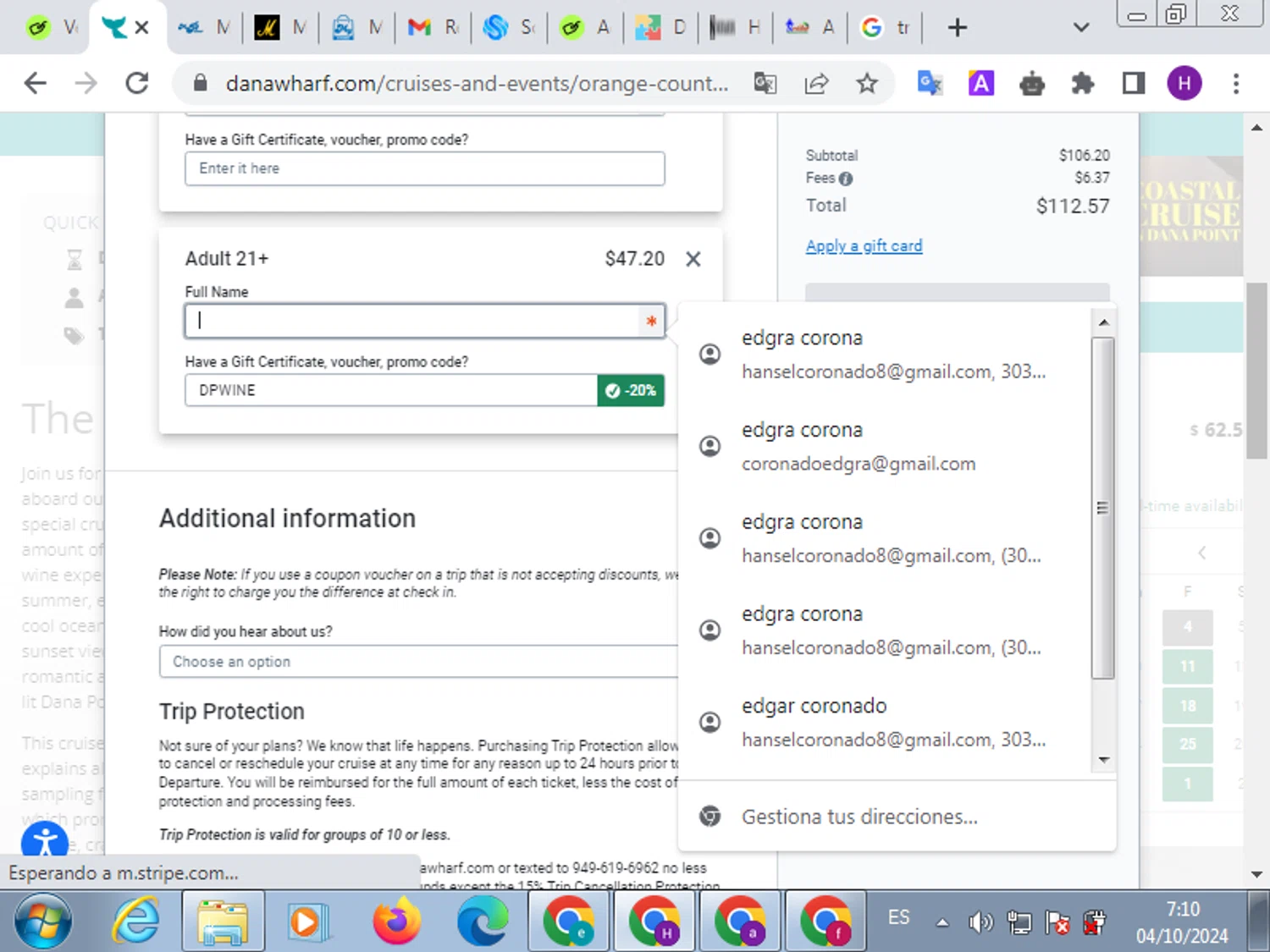Open the Google Translate extension
This screenshot has width=1270, height=952.
point(930,83)
